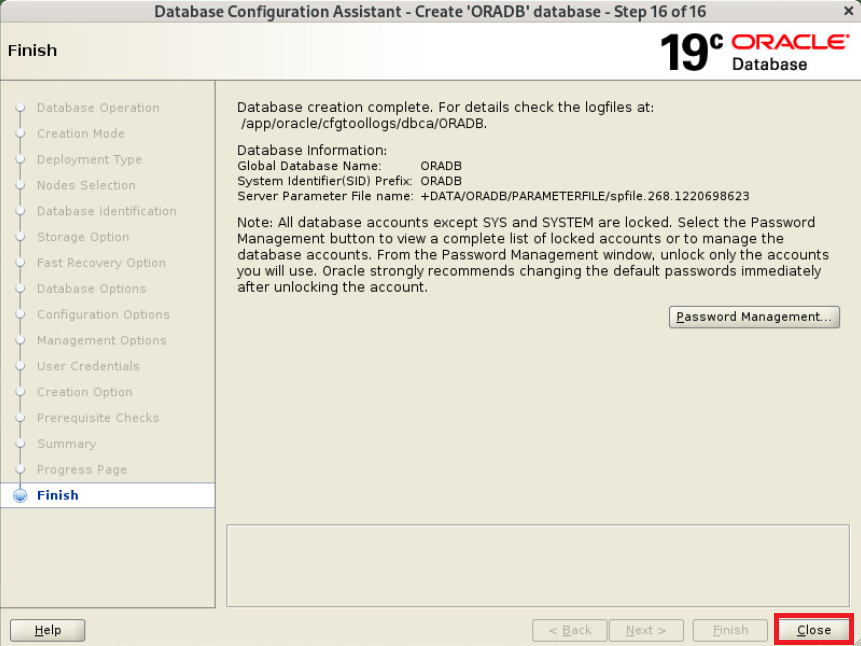
Task: Close the window via title bar X
Action: 848,11
